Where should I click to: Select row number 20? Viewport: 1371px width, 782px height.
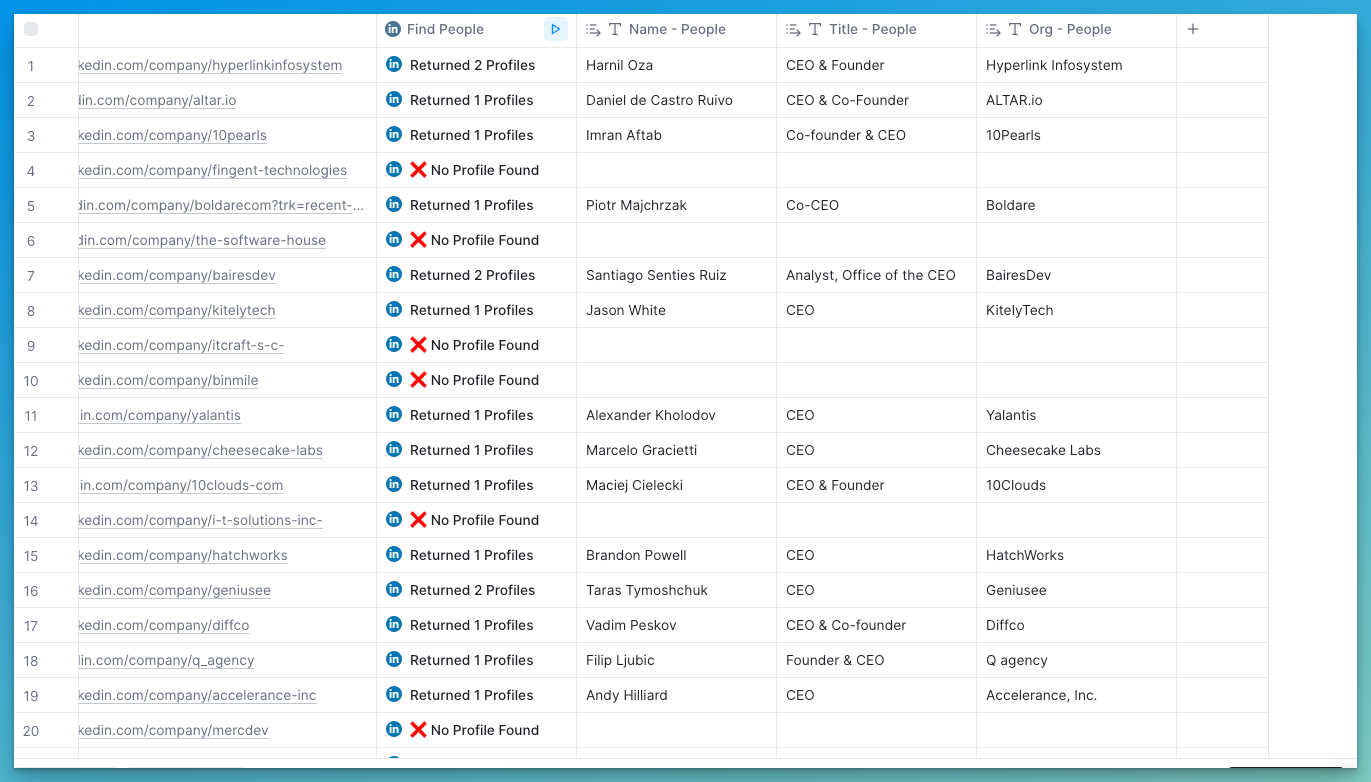(31, 731)
